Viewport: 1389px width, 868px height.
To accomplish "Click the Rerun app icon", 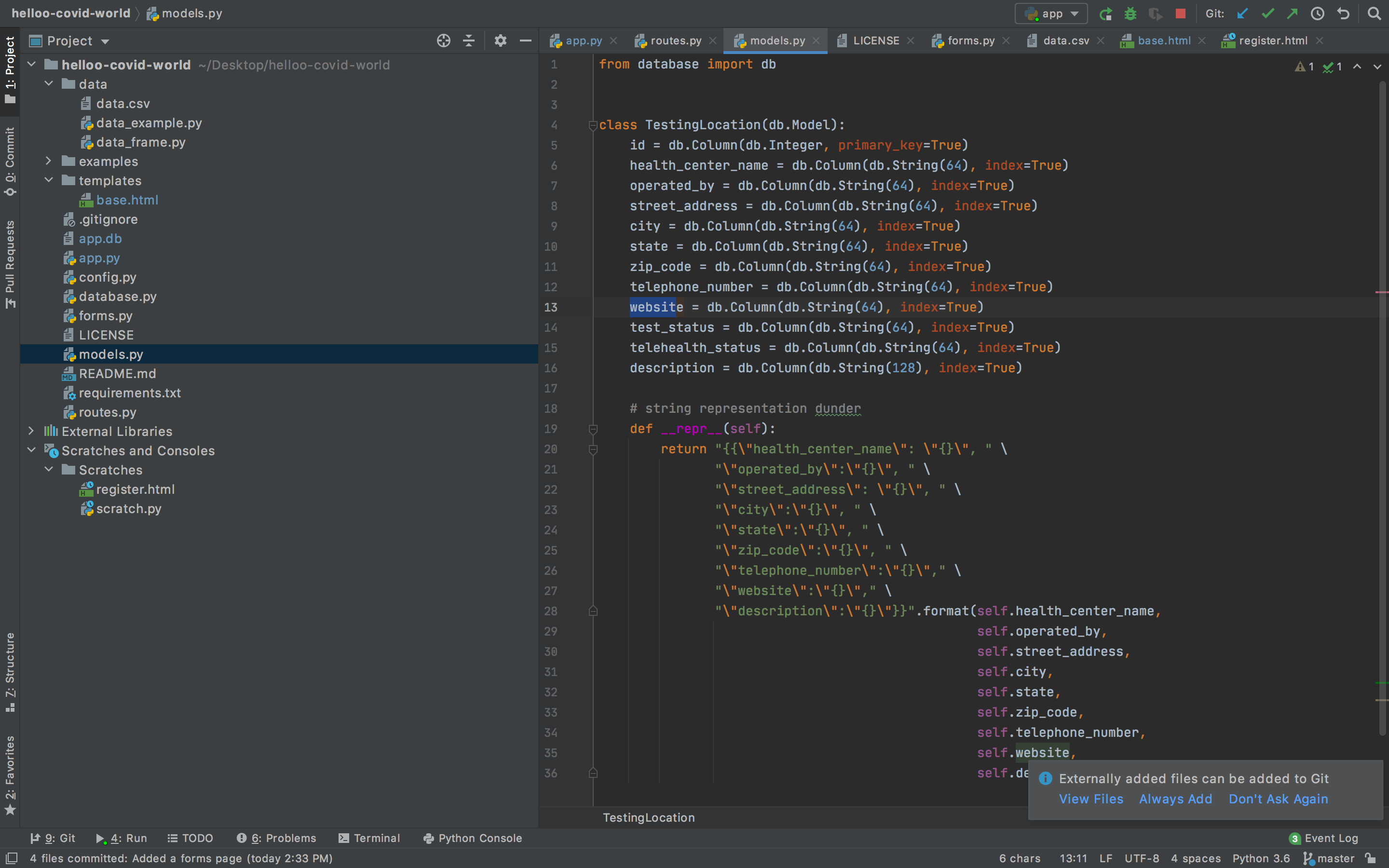I will [x=1105, y=13].
